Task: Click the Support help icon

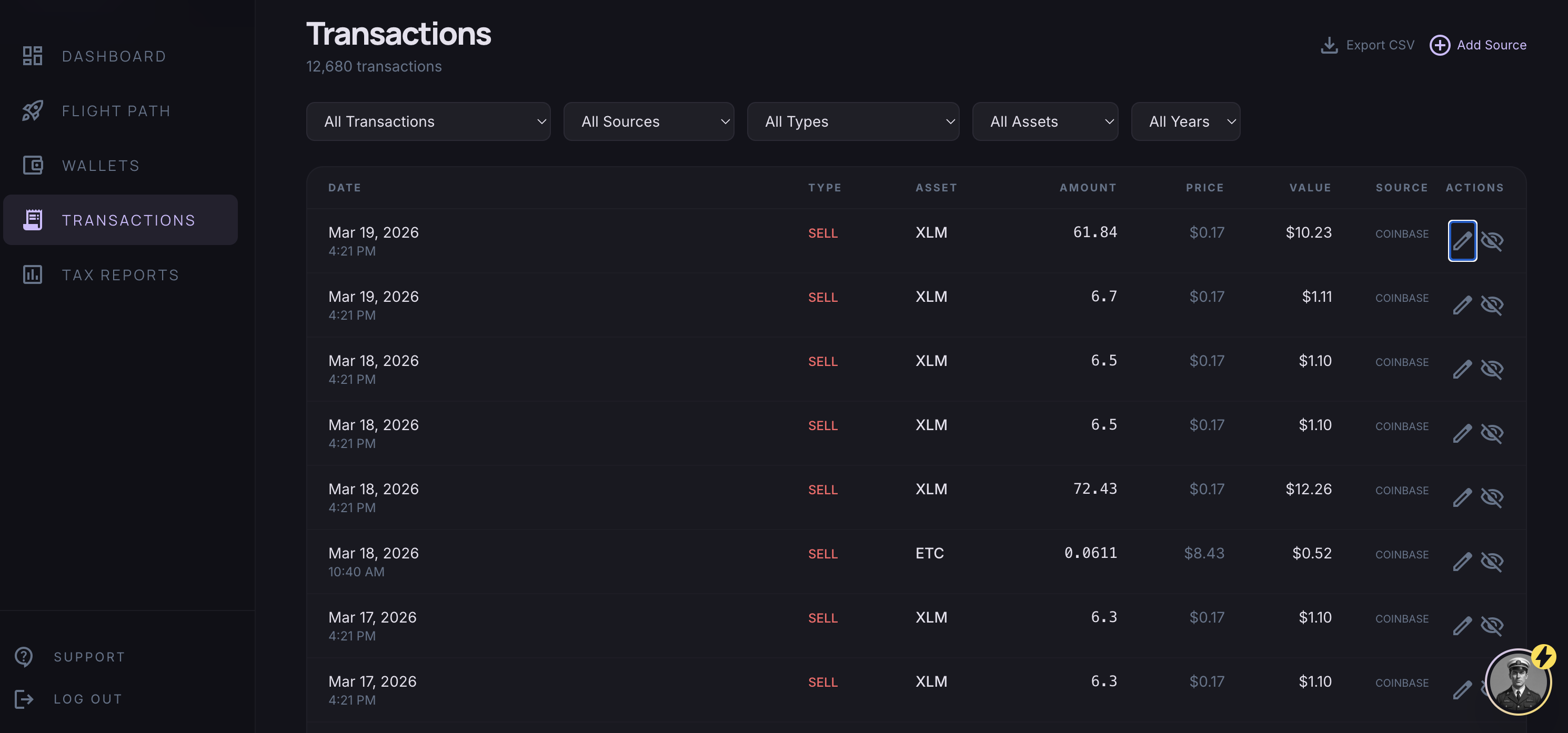Action: pyautogui.click(x=23, y=656)
